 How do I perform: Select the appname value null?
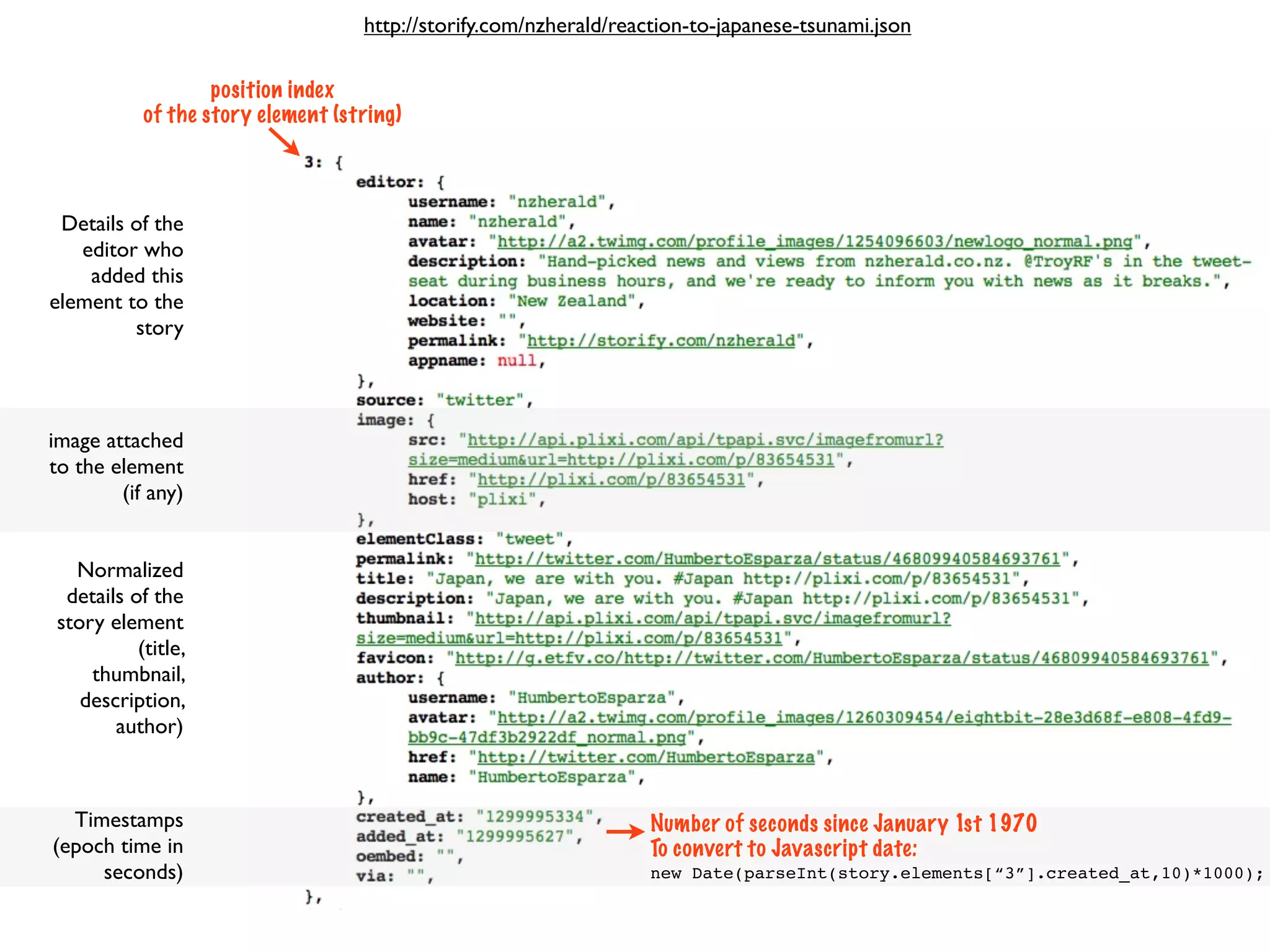coord(517,360)
